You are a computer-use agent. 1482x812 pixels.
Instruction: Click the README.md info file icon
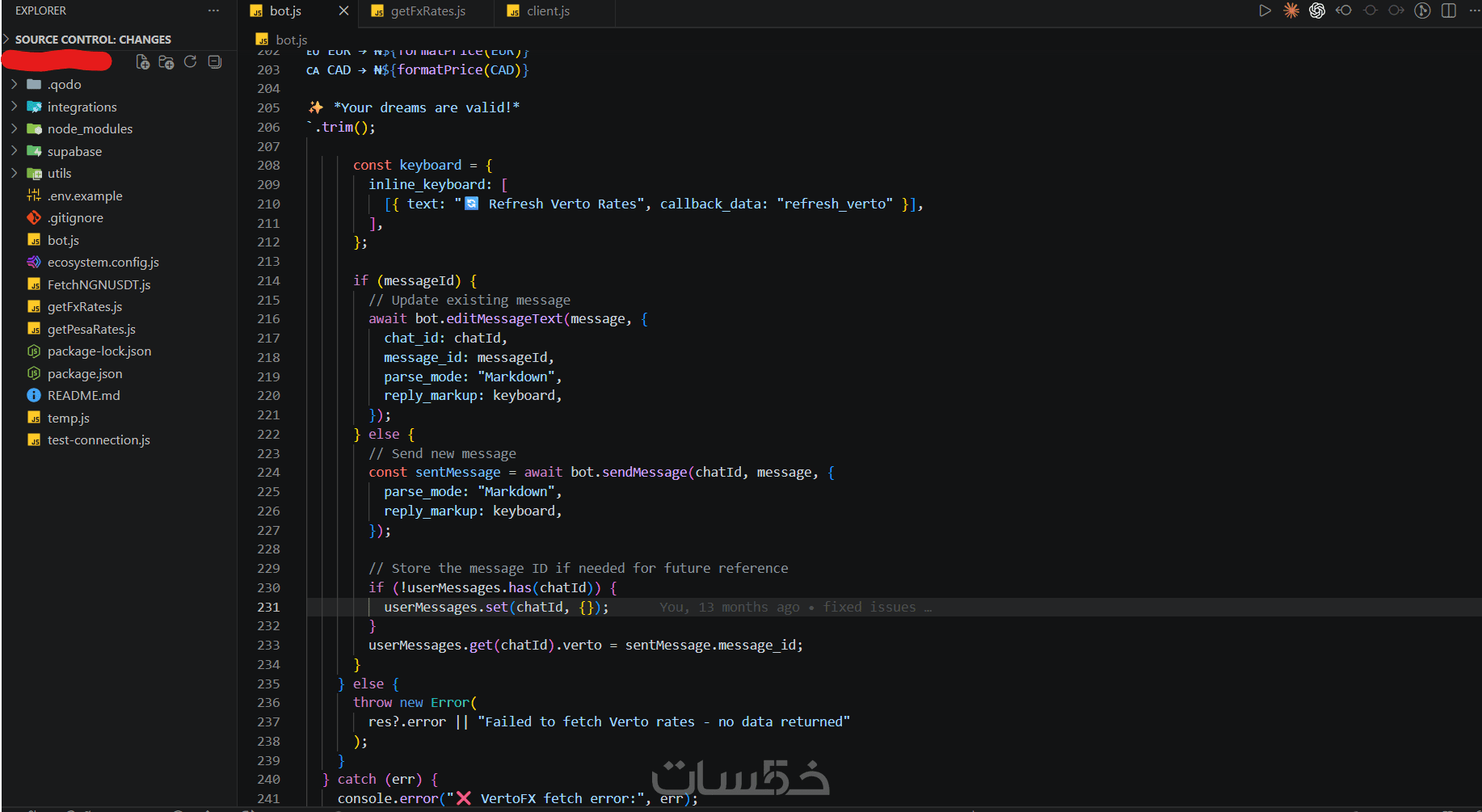point(34,395)
